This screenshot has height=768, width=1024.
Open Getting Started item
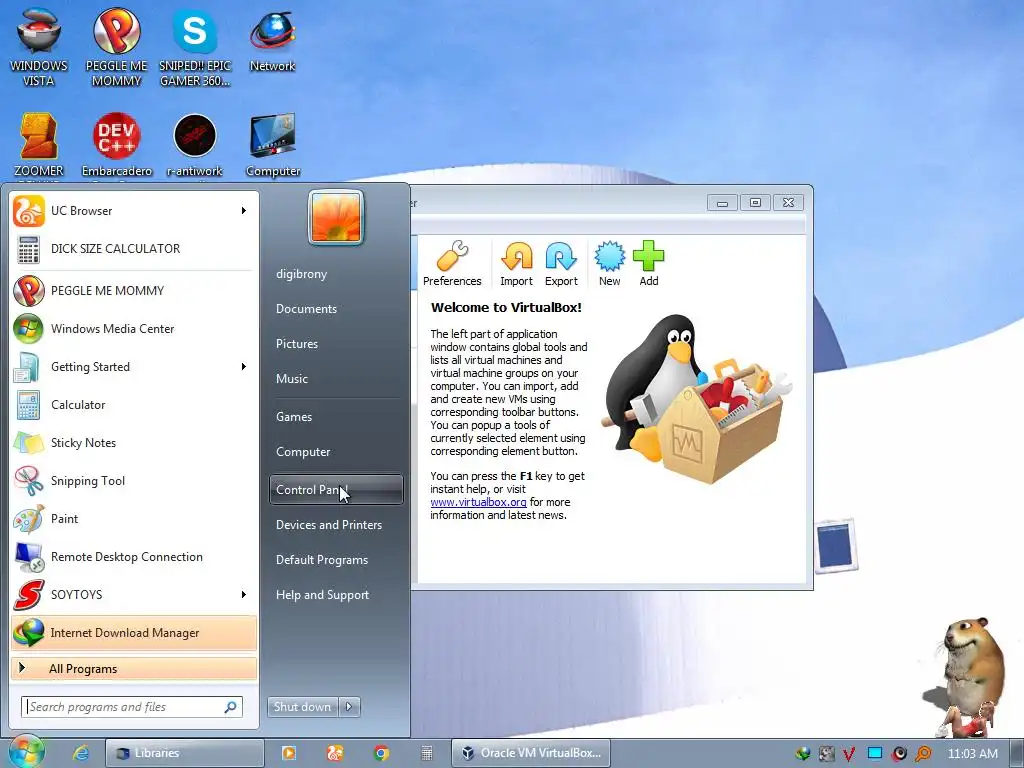(x=134, y=366)
